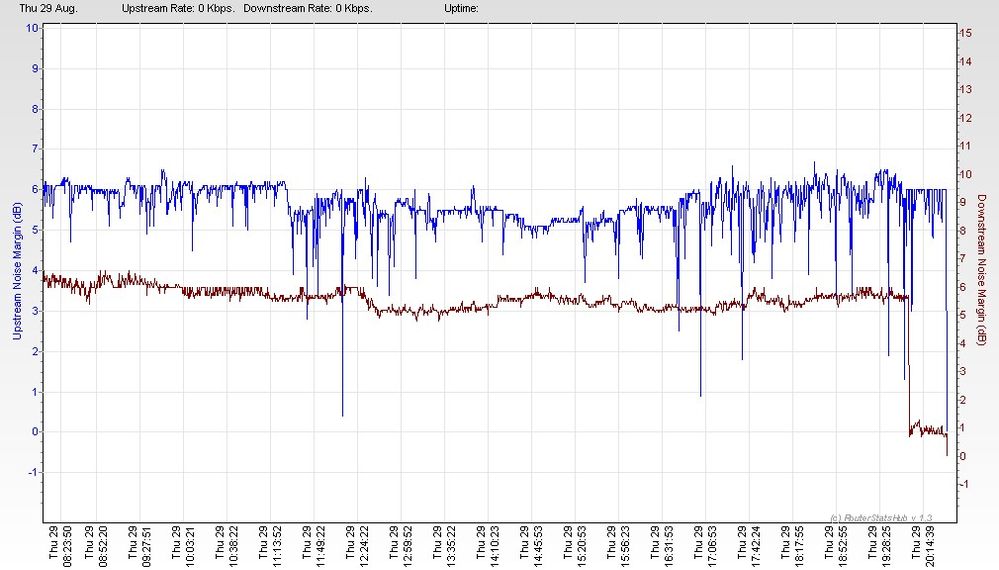Screen dimensions: 999x570
Task: Click the 'Thu 29 15:20:53' time label
Action: tap(575, 546)
